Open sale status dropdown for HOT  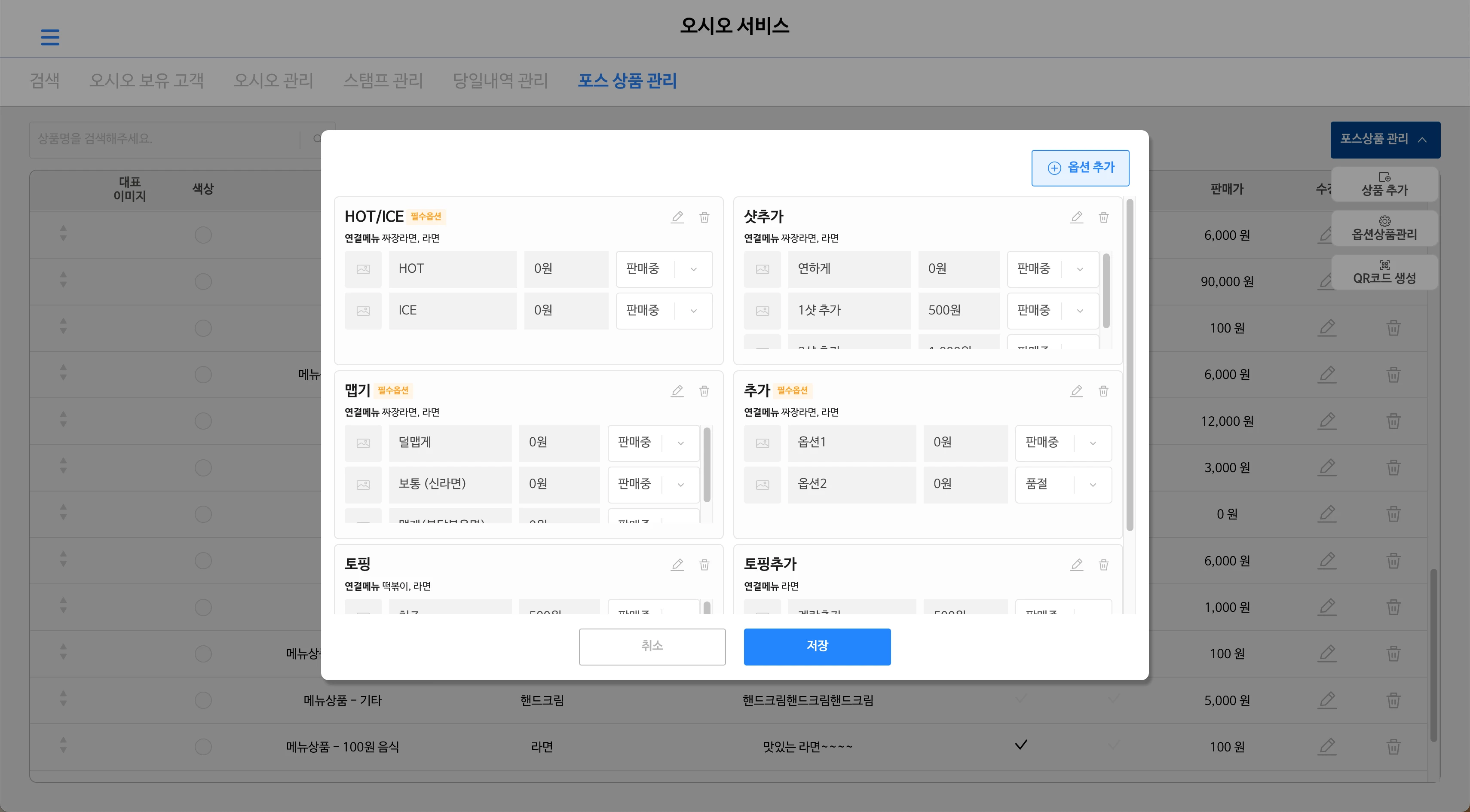coord(664,269)
